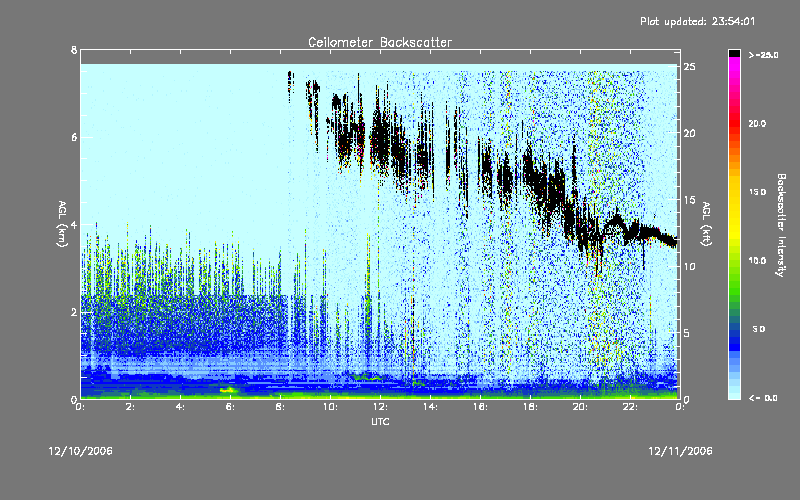The image size is (800, 500).
Task: Click the '14:' hour tick on time axis
Action: click(430, 407)
